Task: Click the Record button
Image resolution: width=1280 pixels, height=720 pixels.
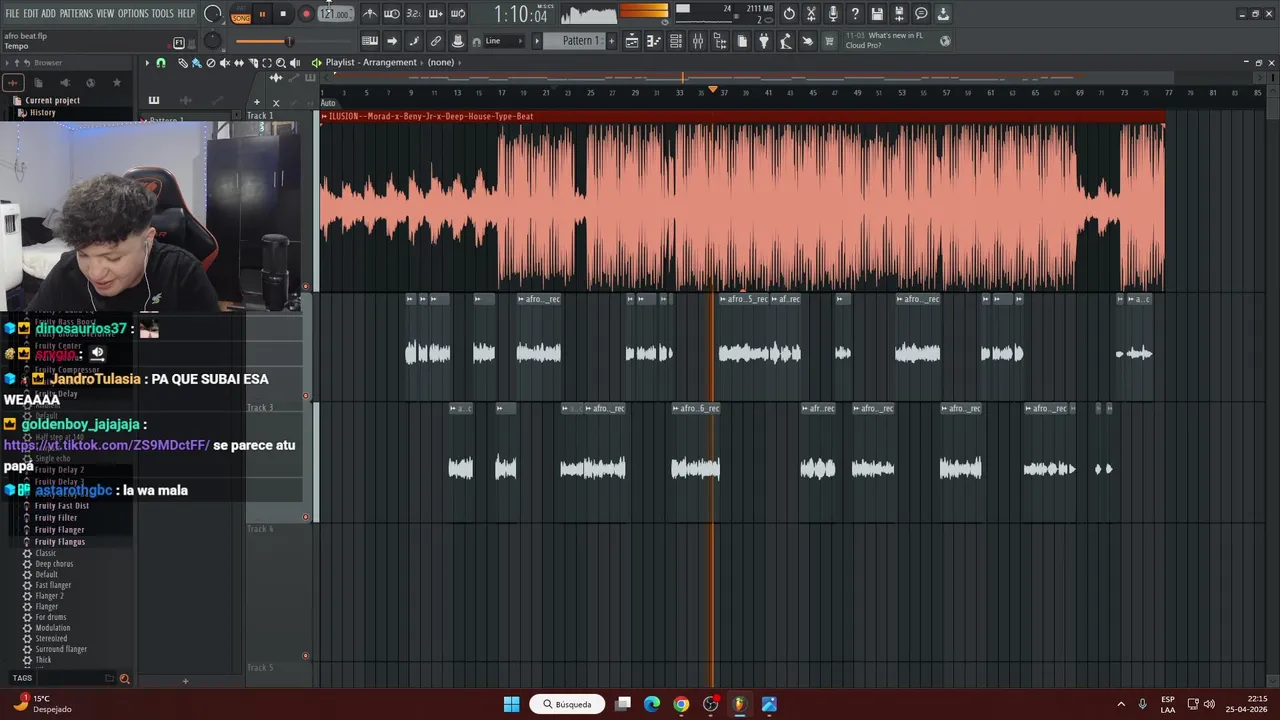Action: pos(306,14)
